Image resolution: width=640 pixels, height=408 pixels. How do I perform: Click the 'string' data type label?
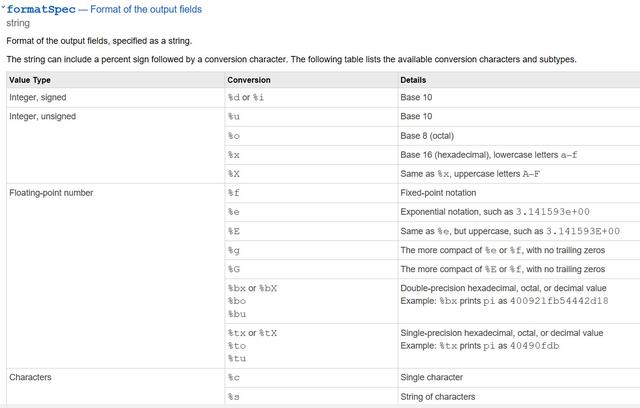pyautogui.click(x=18, y=23)
